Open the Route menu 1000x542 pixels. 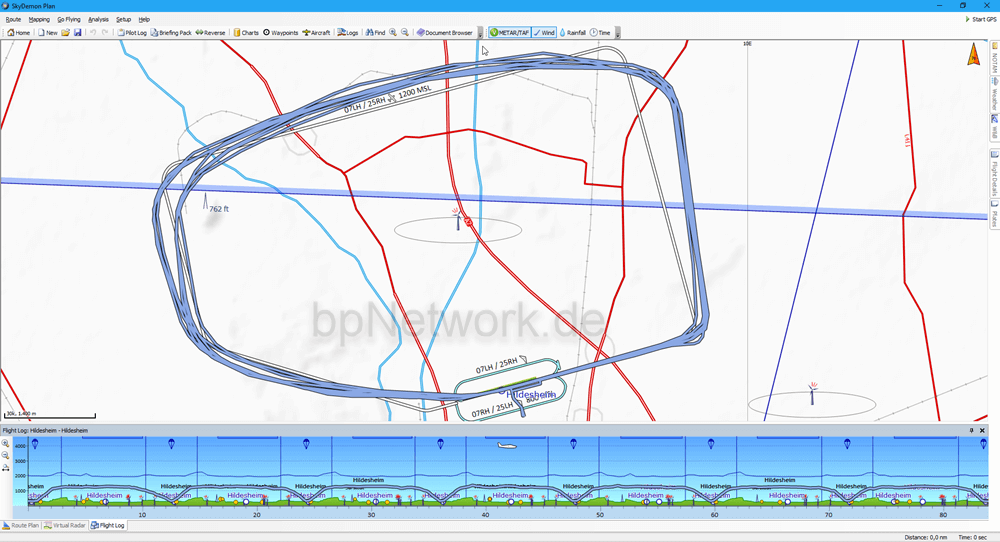(13, 19)
